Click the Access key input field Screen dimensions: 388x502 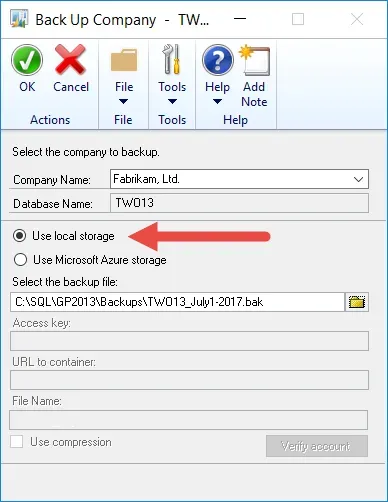(189, 341)
